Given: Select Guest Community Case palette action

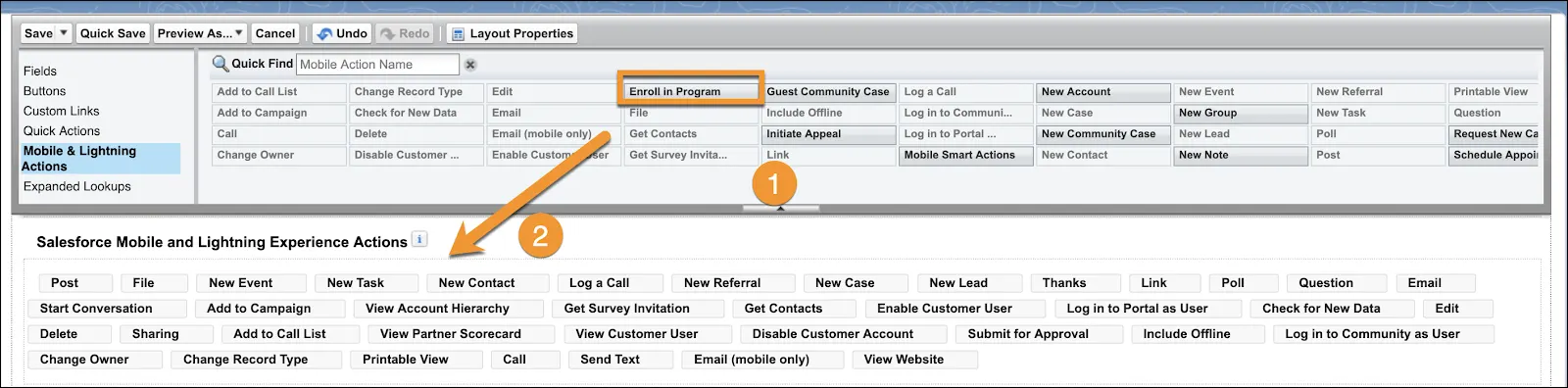Looking at the screenshot, I should click(x=828, y=92).
